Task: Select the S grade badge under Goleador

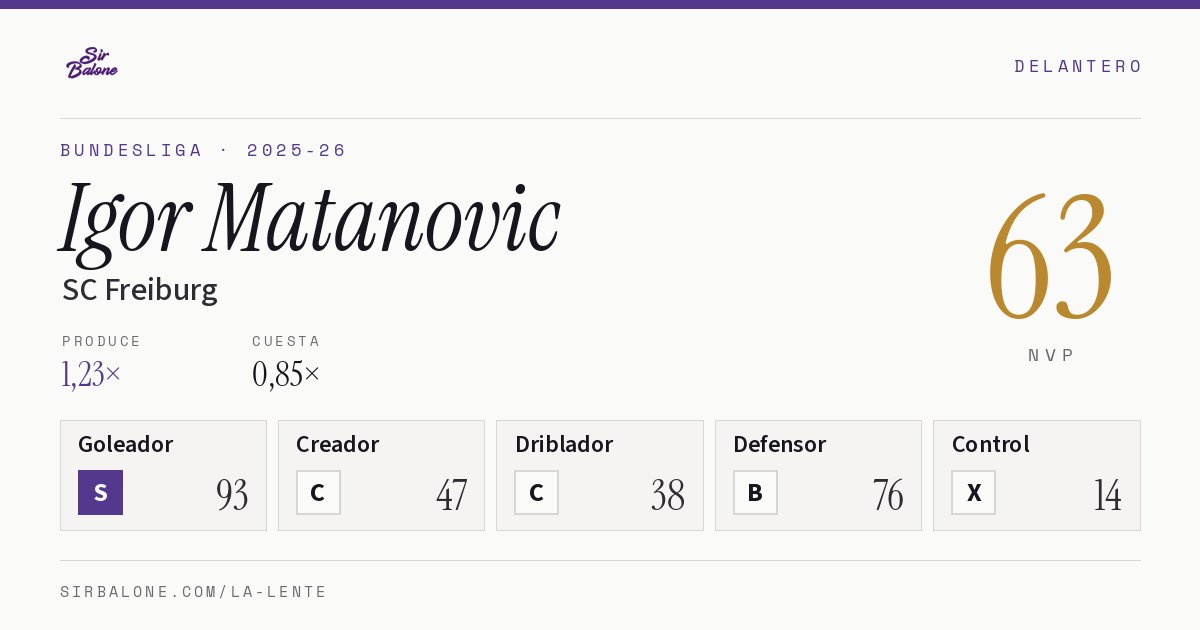Action: (x=100, y=492)
